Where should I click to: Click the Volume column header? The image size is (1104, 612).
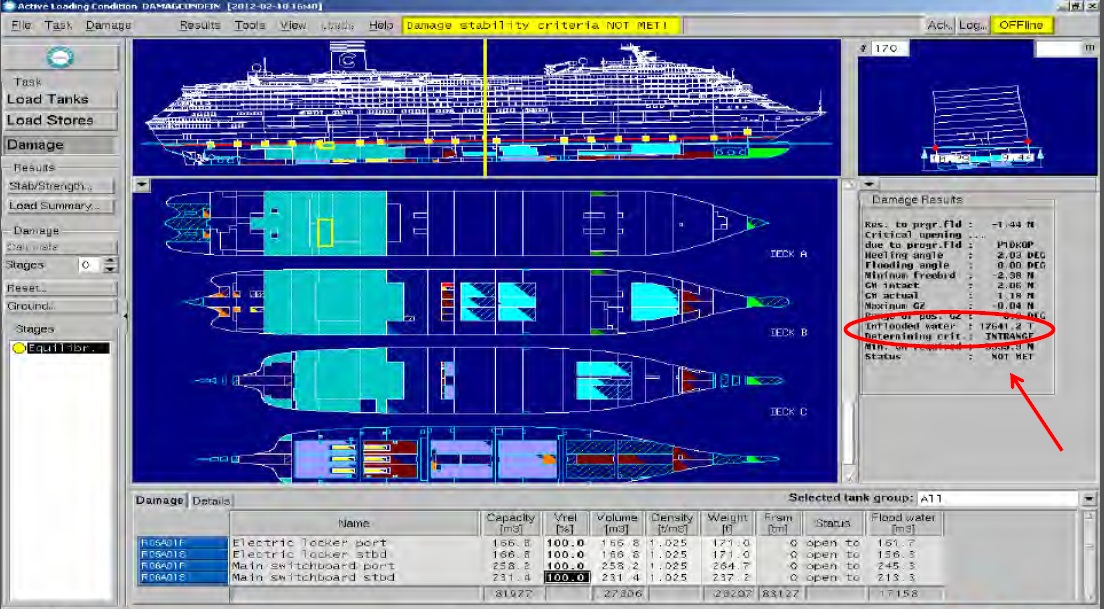617,523
